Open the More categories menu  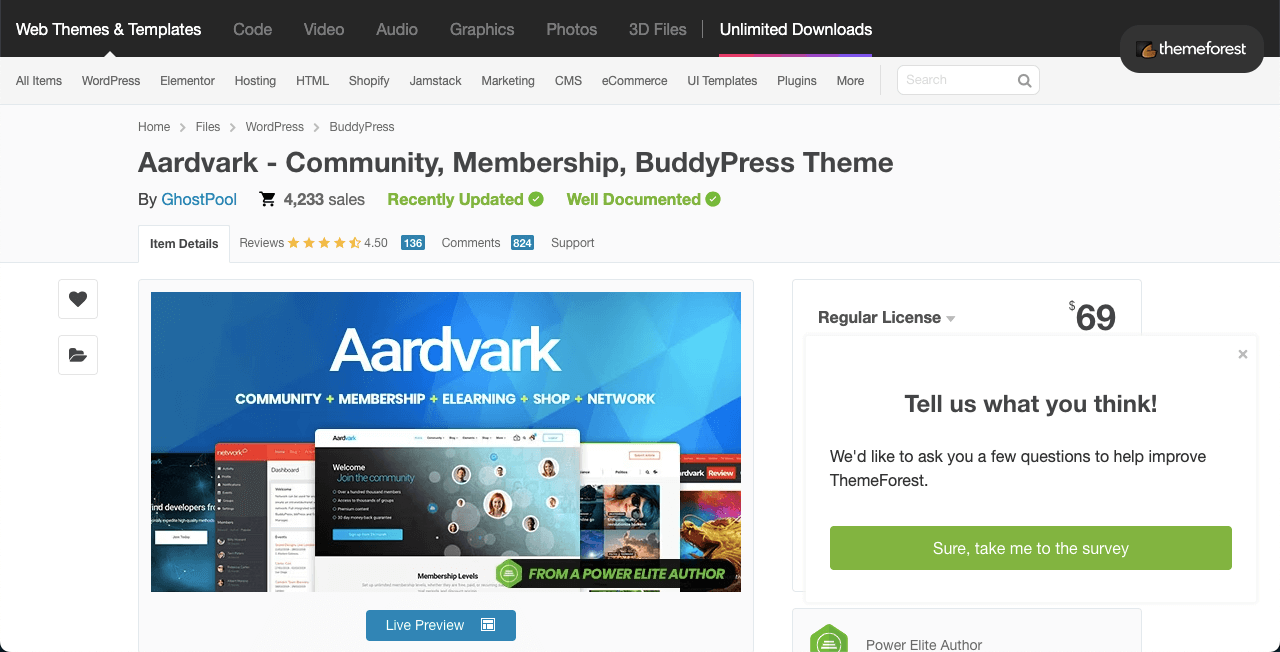click(850, 81)
